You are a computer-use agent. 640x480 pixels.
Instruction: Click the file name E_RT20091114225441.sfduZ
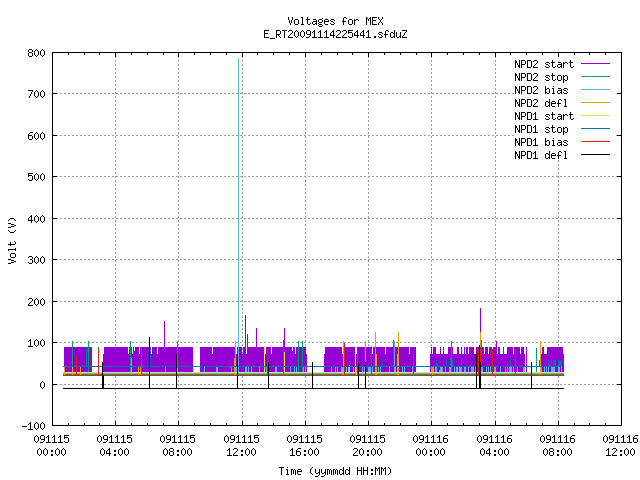pos(335,34)
